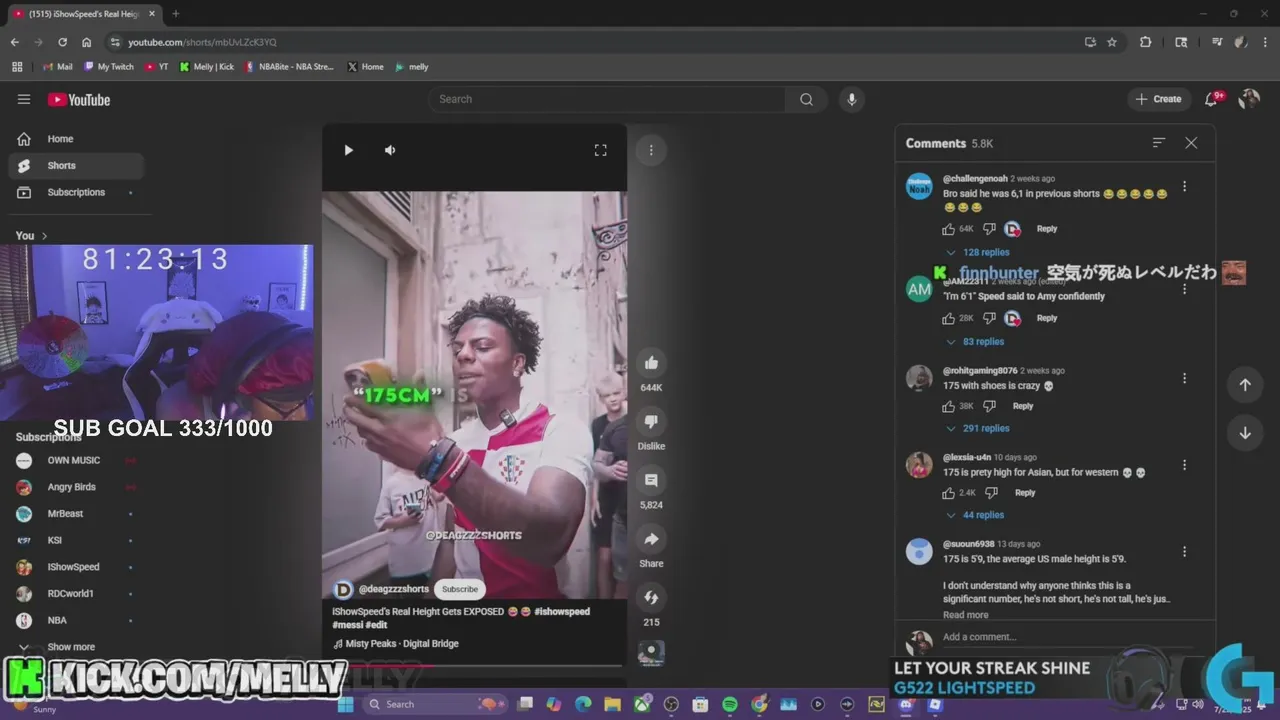Toggle the YouTube hamburger guide menu
Image resolution: width=1280 pixels, height=720 pixels.
(24, 99)
